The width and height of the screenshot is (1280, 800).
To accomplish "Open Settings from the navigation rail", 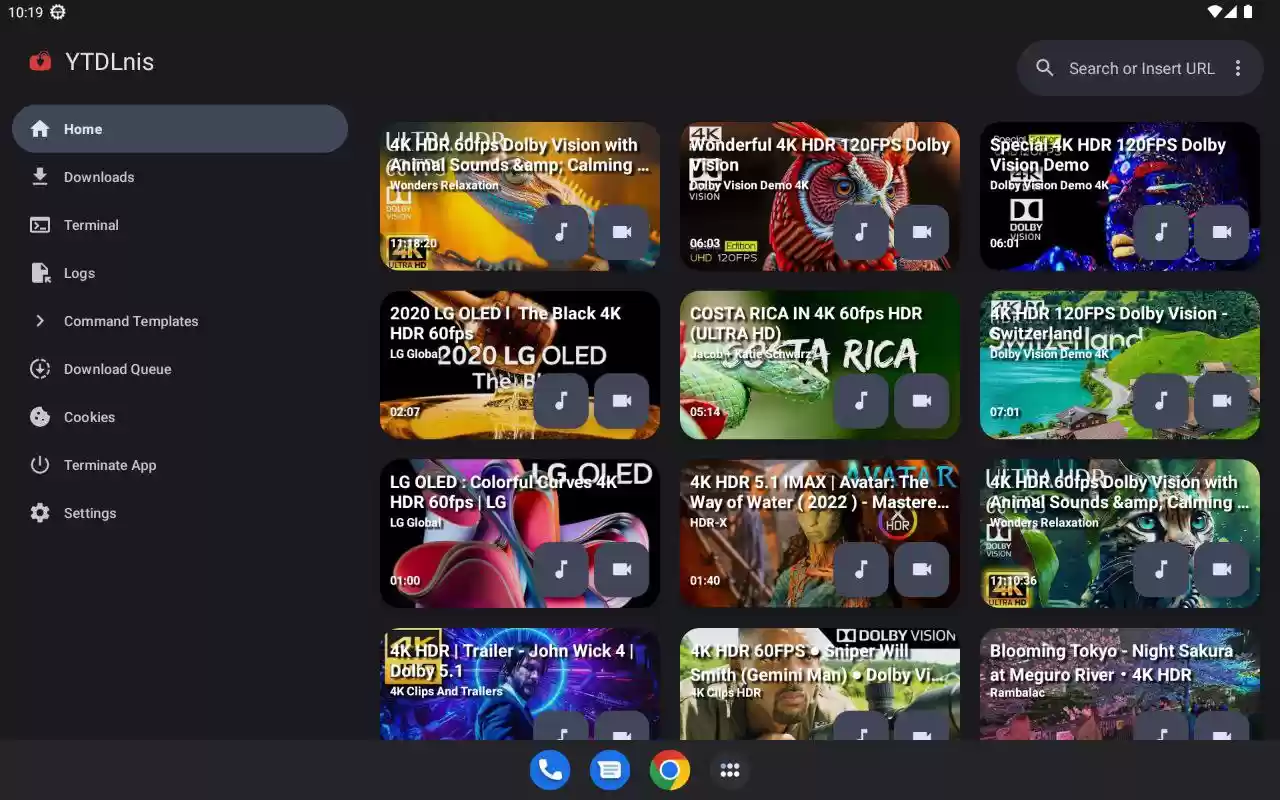I will click(x=90, y=513).
